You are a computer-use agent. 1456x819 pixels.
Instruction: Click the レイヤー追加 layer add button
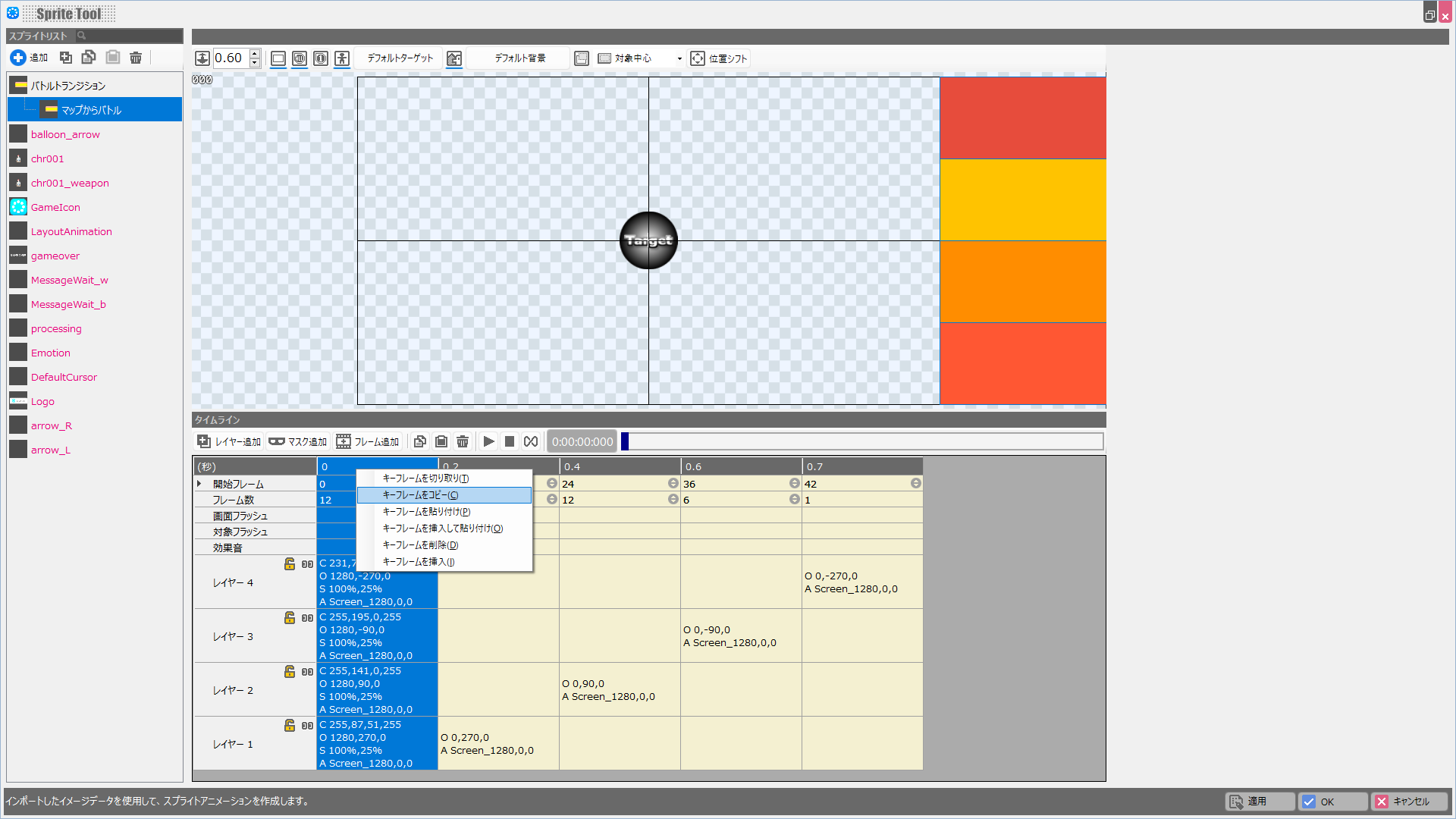pos(229,441)
